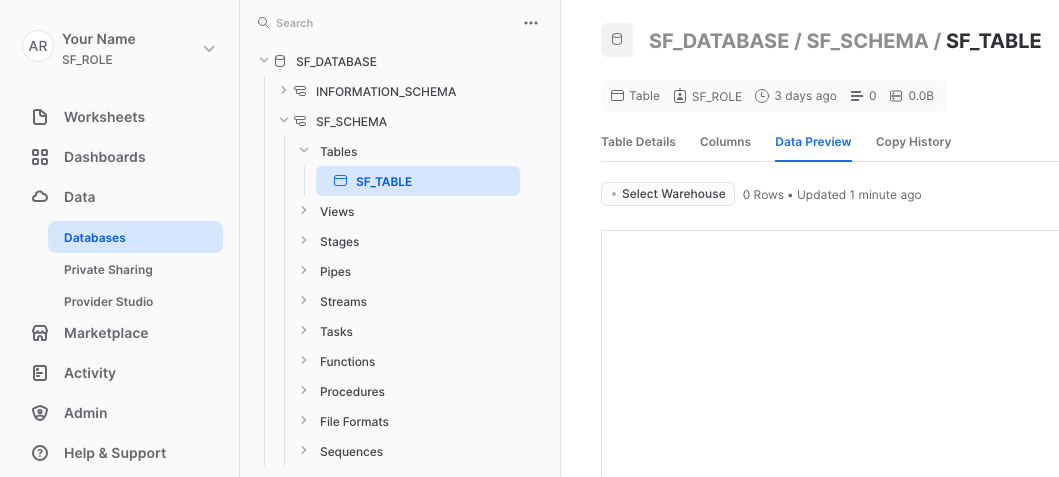The height and width of the screenshot is (477, 1059).
Task: Open the Activity list icon
Action: pyautogui.click(x=40, y=373)
